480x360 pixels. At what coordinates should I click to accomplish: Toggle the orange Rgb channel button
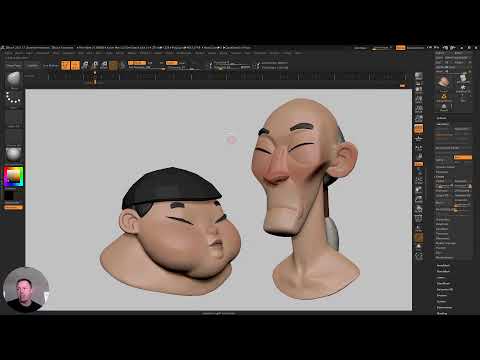point(137,63)
